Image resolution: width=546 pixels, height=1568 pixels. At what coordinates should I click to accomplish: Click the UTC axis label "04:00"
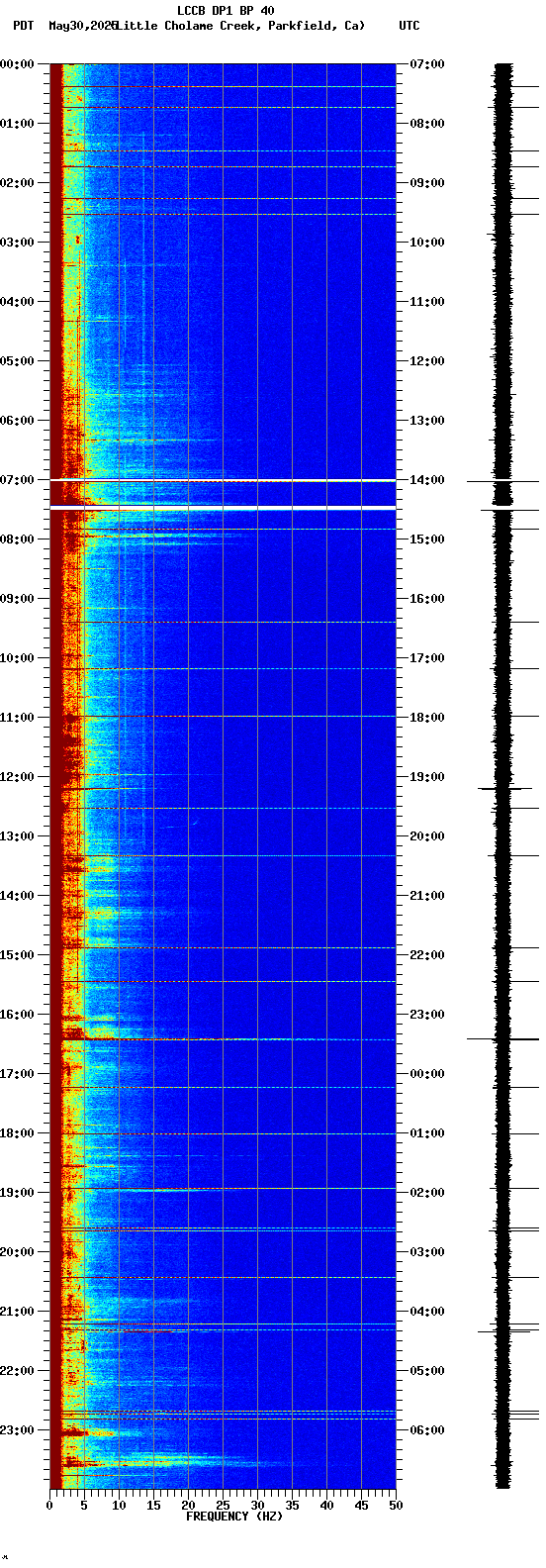(x=427, y=1312)
